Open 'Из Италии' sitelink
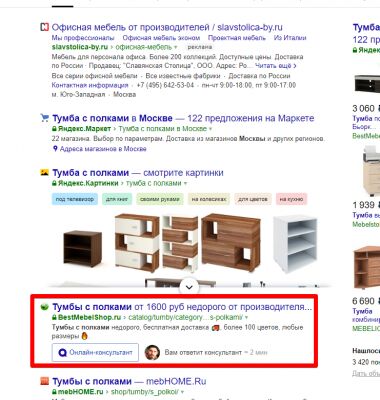This screenshot has width=380, height=400. click(x=290, y=38)
